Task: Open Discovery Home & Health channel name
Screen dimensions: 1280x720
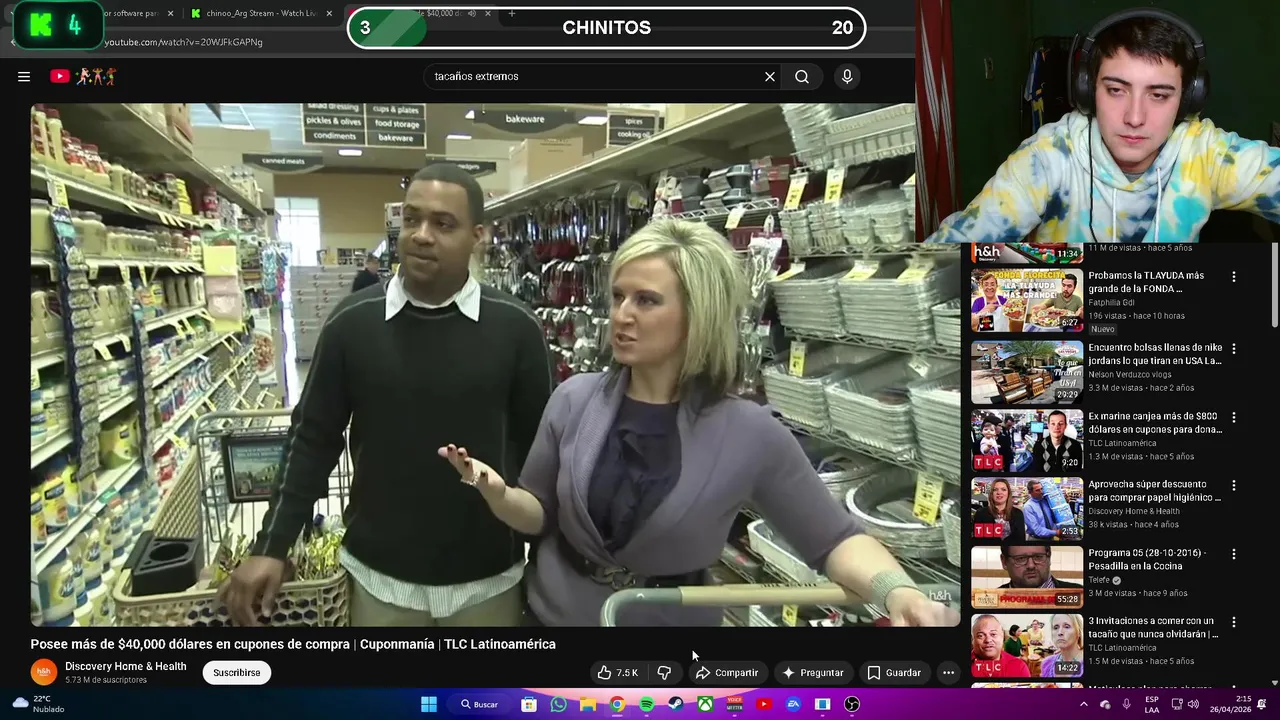Action: click(x=126, y=667)
